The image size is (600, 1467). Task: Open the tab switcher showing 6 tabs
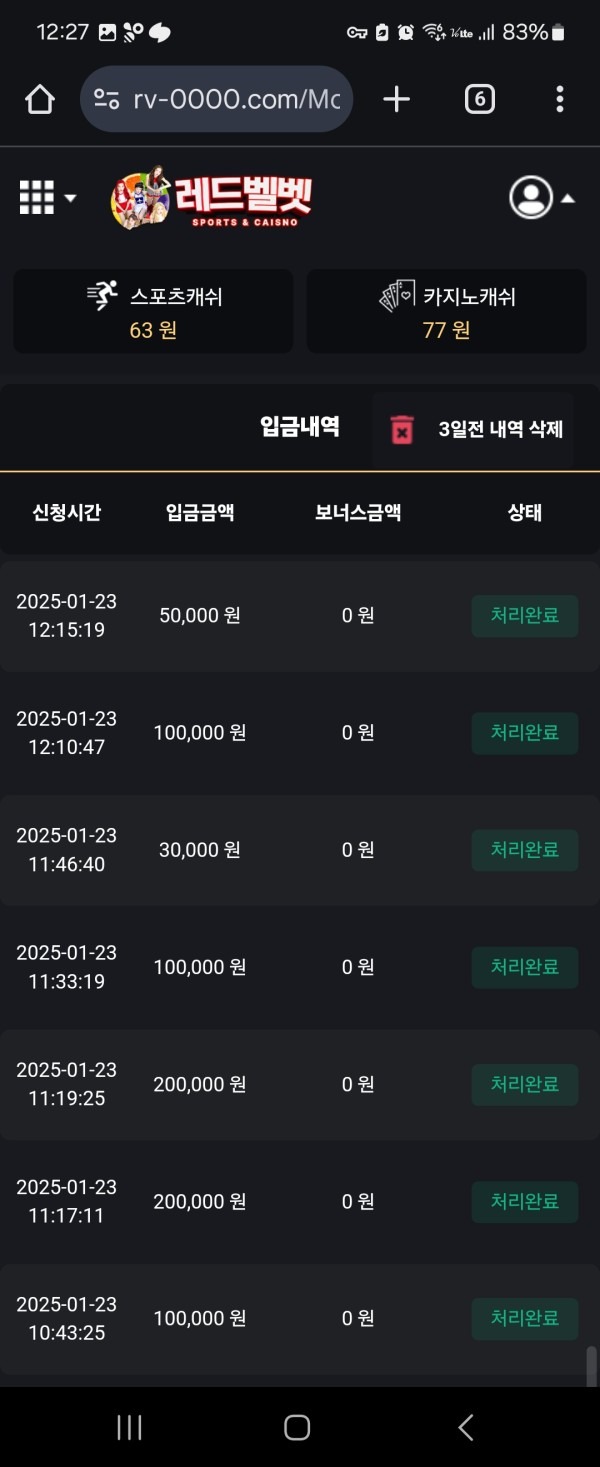tap(479, 99)
